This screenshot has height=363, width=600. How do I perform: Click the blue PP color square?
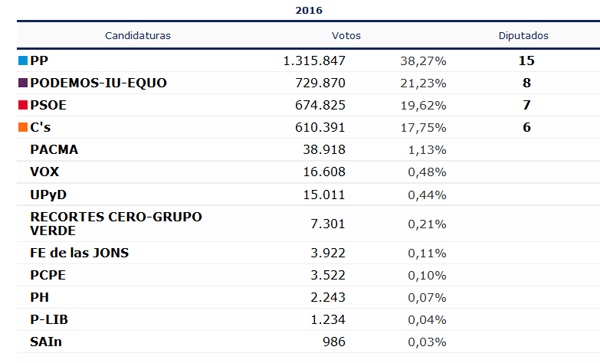23,60
